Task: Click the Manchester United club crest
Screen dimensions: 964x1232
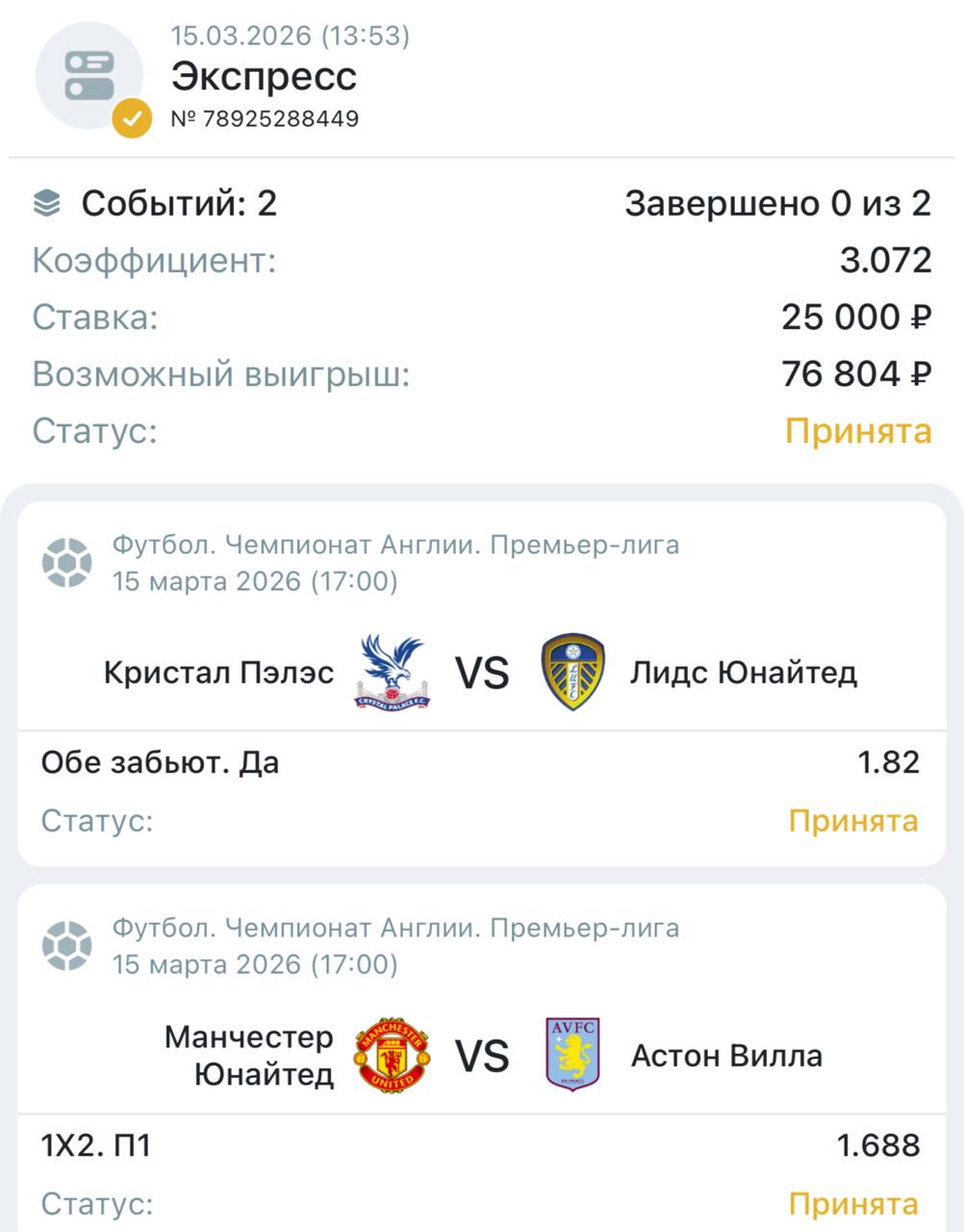Action: point(393,1056)
